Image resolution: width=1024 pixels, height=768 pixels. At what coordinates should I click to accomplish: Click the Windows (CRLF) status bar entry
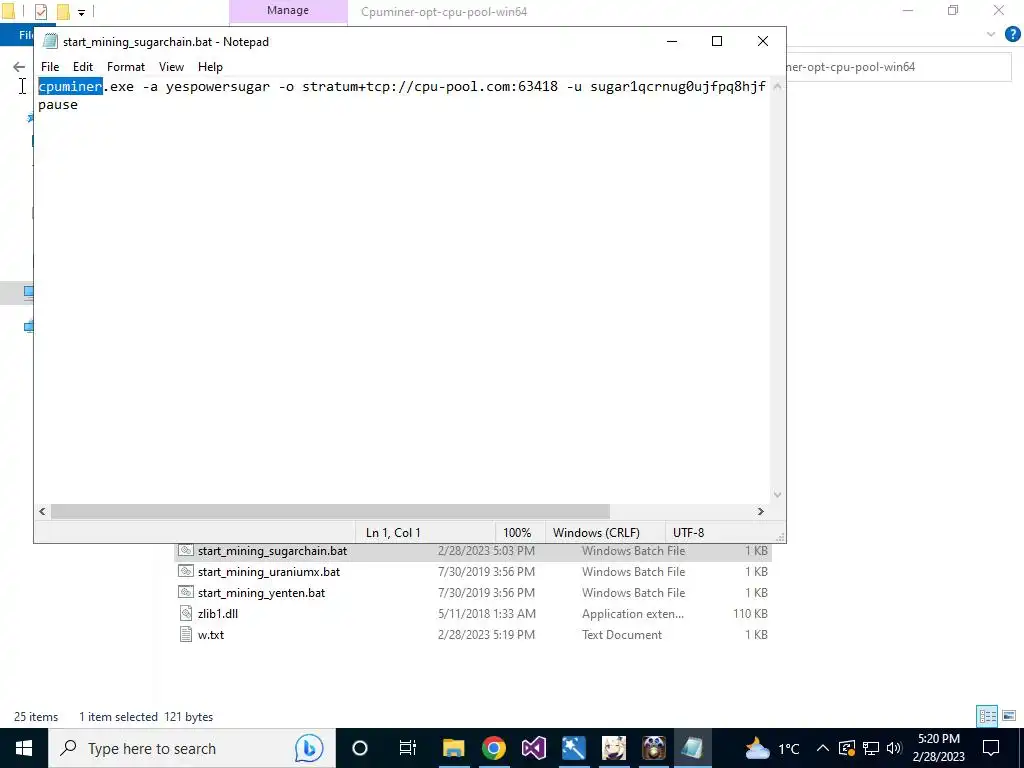click(596, 533)
